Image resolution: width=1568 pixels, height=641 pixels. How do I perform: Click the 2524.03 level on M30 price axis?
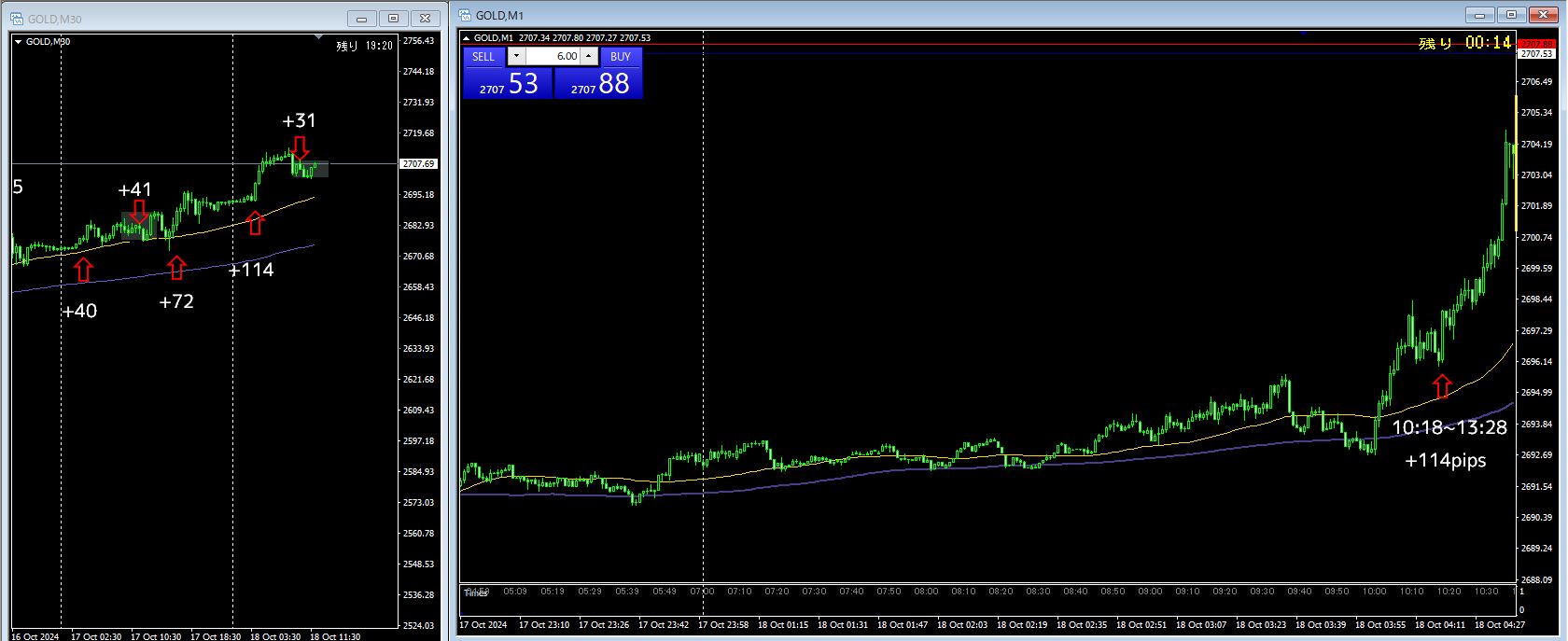pos(418,625)
